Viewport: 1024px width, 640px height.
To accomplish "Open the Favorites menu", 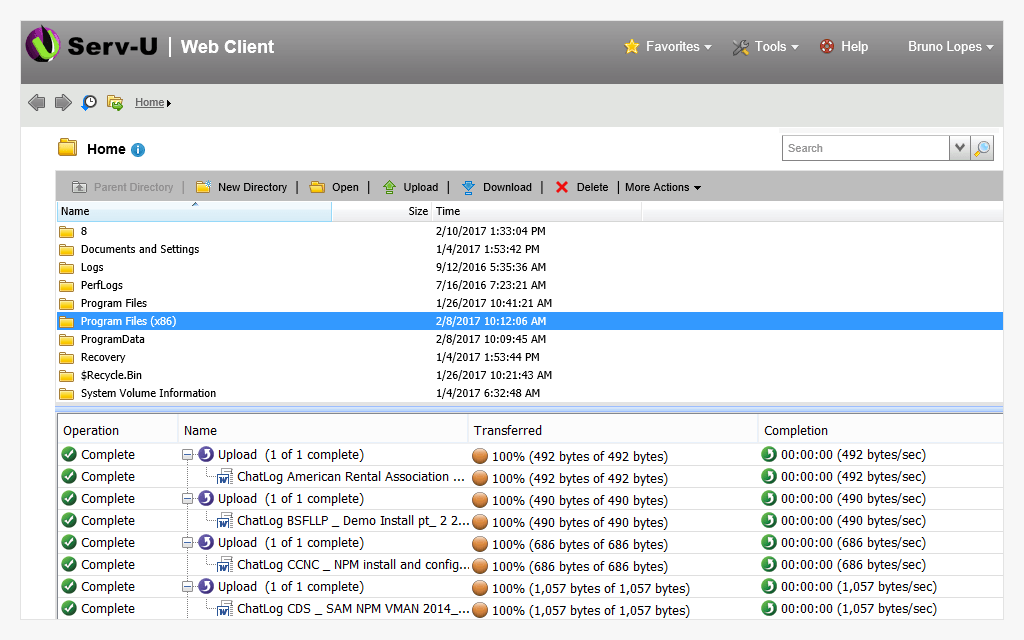I will tap(668, 46).
